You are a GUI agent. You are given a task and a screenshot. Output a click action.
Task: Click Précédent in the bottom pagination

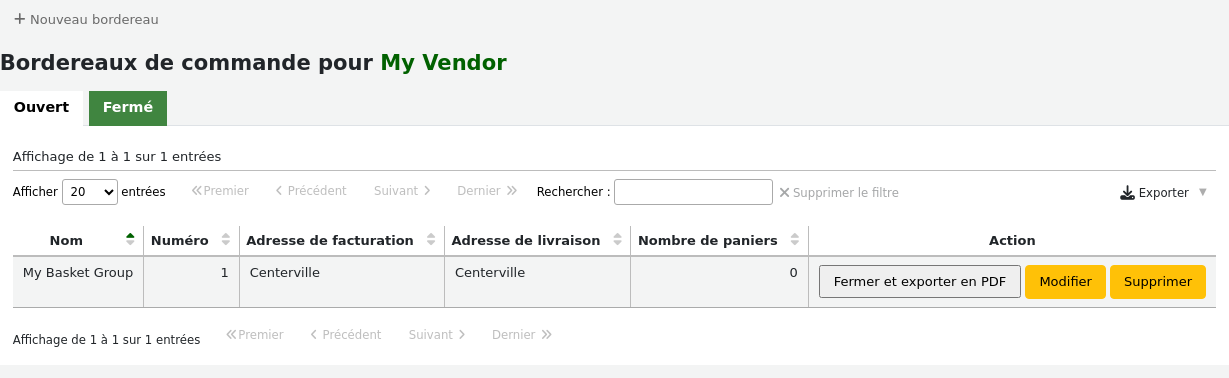(x=345, y=335)
